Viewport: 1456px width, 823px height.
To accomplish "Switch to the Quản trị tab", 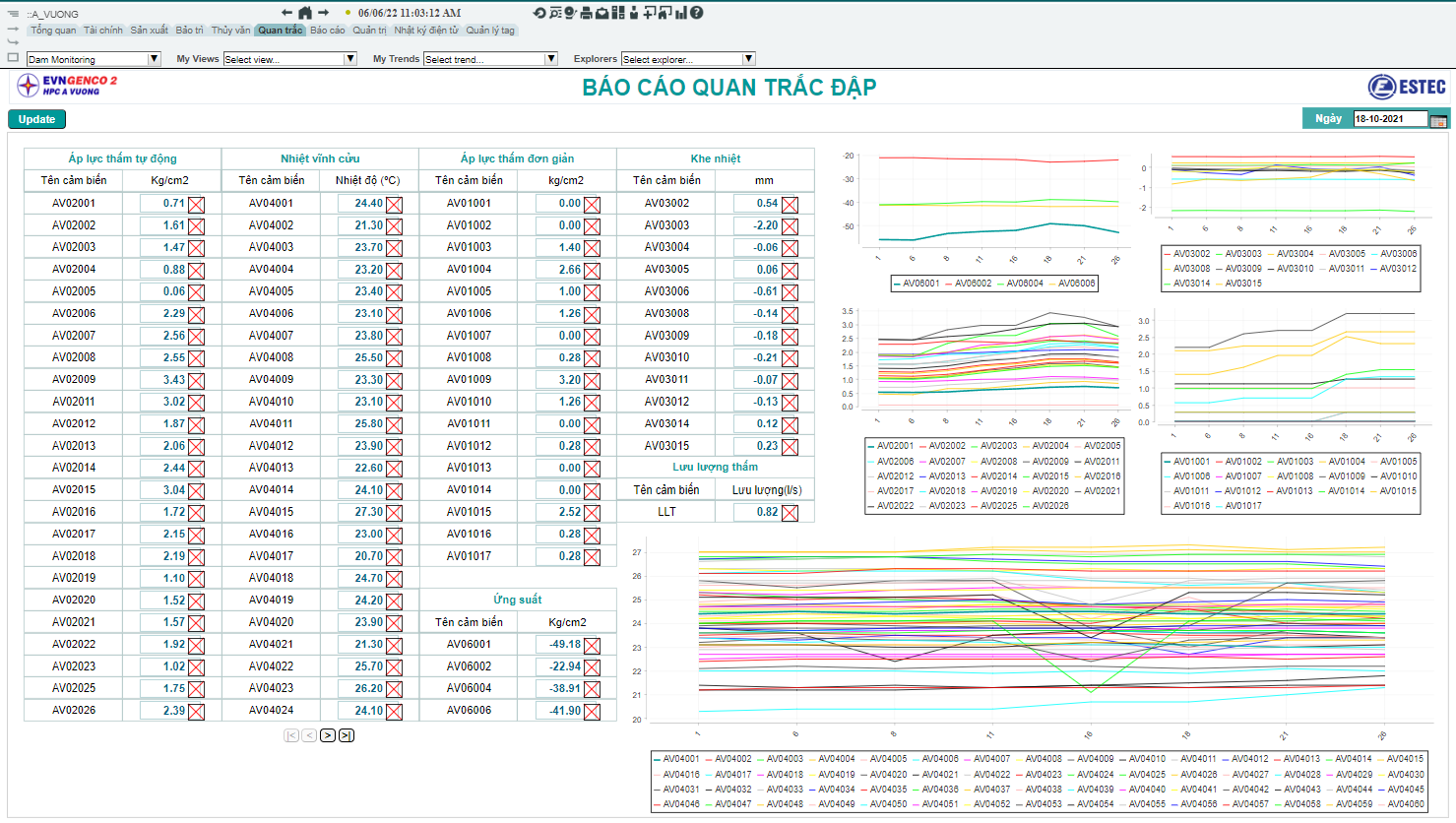I will click(x=370, y=31).
